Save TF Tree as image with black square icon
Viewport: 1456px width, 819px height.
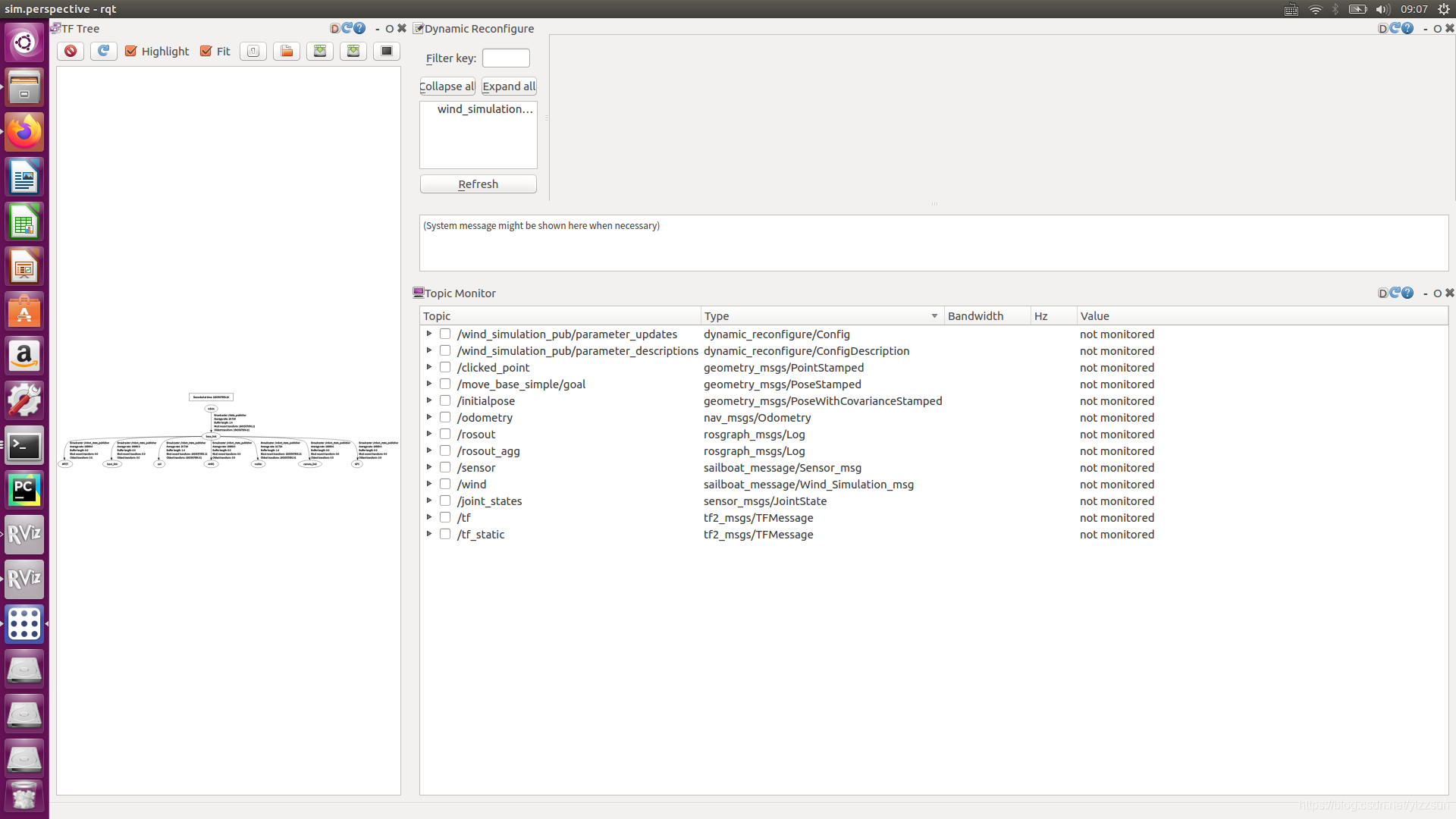pos(387,51)
